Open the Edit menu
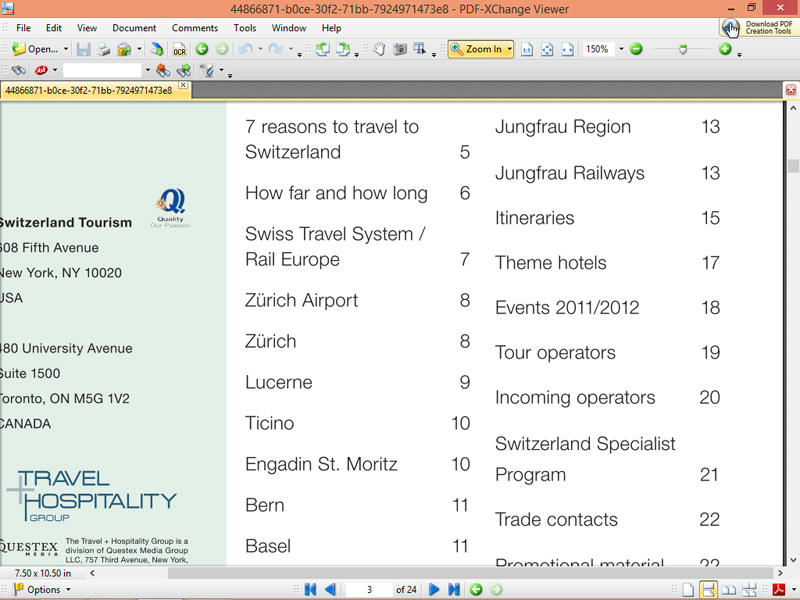This screenshot has width=800, height=600. pyautogui.click(x=54, y=28)
